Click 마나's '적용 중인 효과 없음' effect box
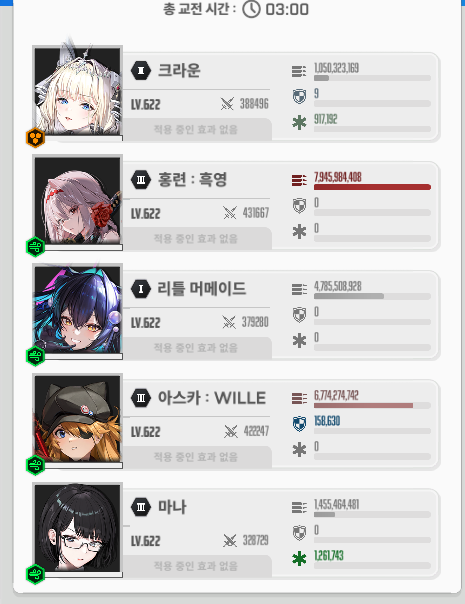Screen dimensions: 465x604 tap(196, 566)
